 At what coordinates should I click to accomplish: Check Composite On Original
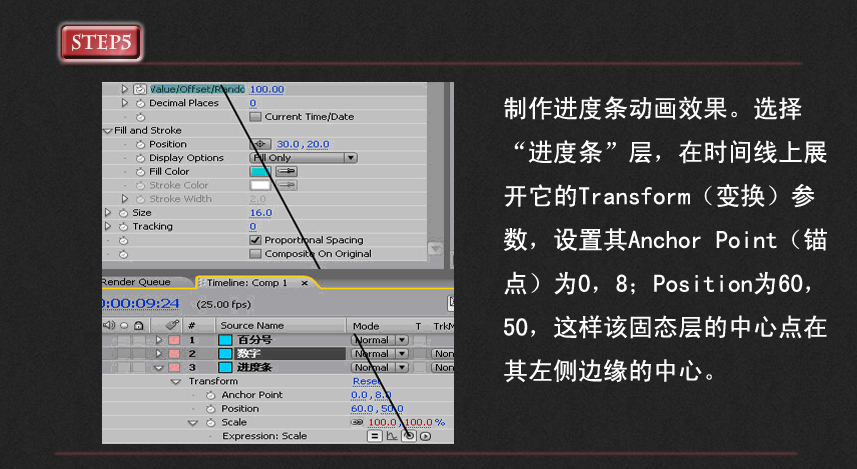(x=255, y=254)
